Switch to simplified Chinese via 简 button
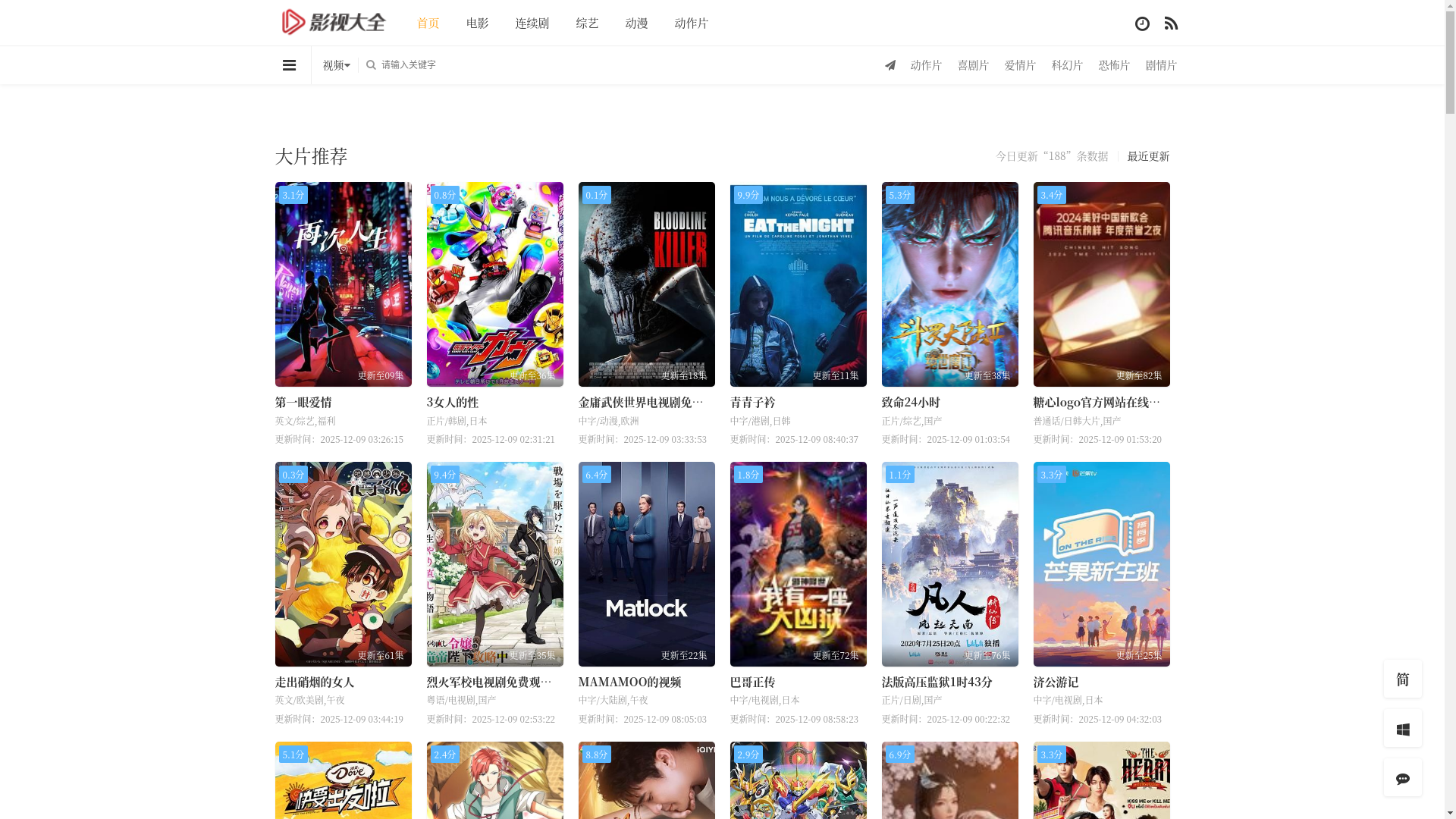 pos(1402,679)
